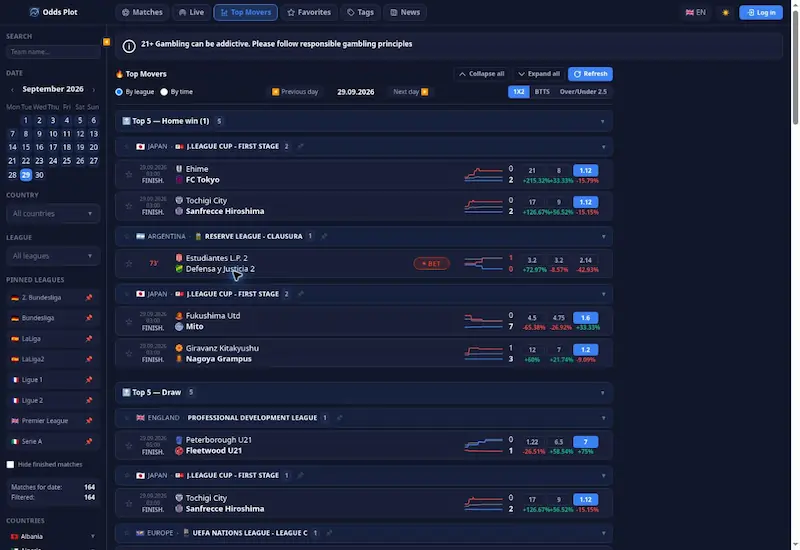The height and width of the screenshot is (550, 800).
Task: Go to next month in calendar
Action: 93,90
